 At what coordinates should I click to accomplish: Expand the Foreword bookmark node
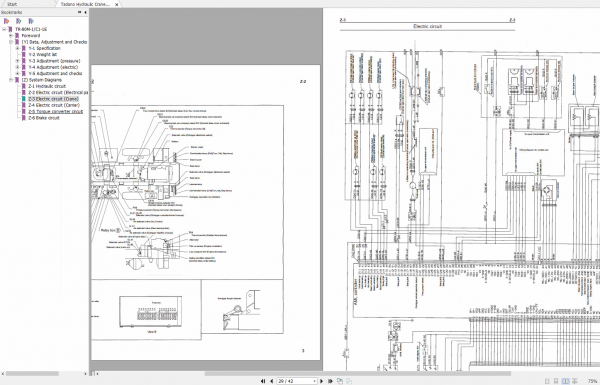point(11,36)
